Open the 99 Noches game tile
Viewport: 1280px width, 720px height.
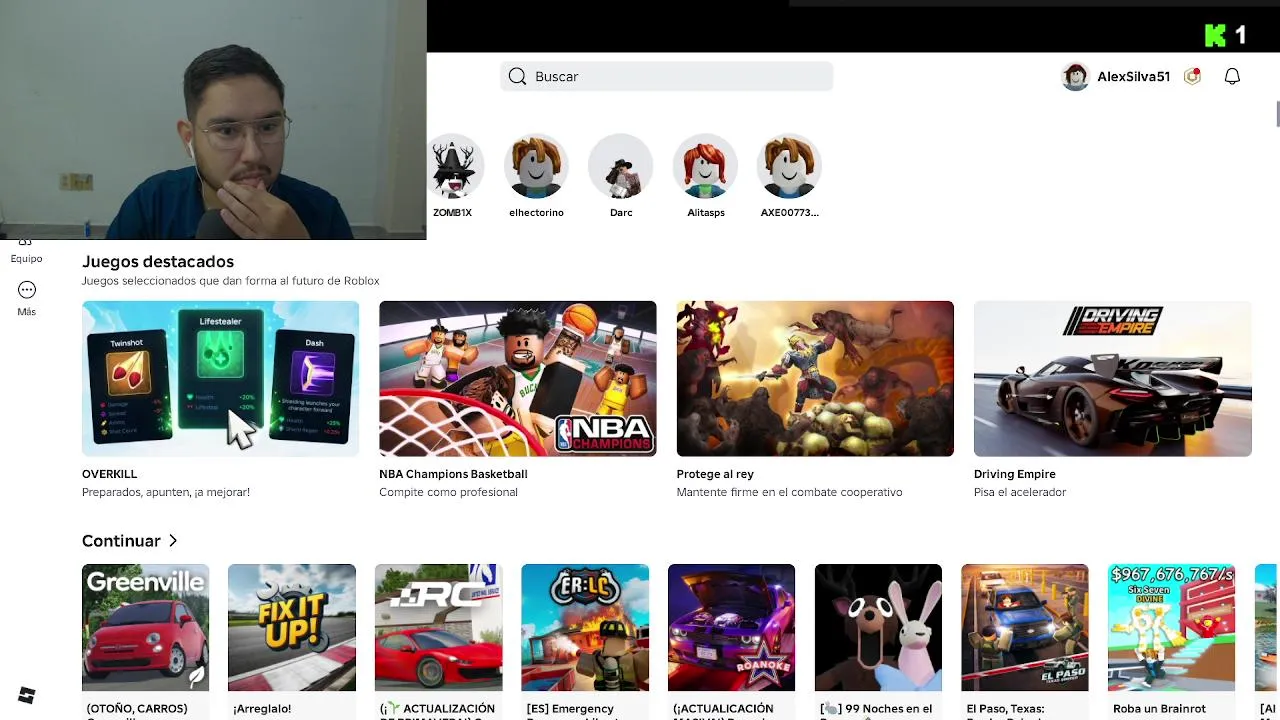[878, 628]
